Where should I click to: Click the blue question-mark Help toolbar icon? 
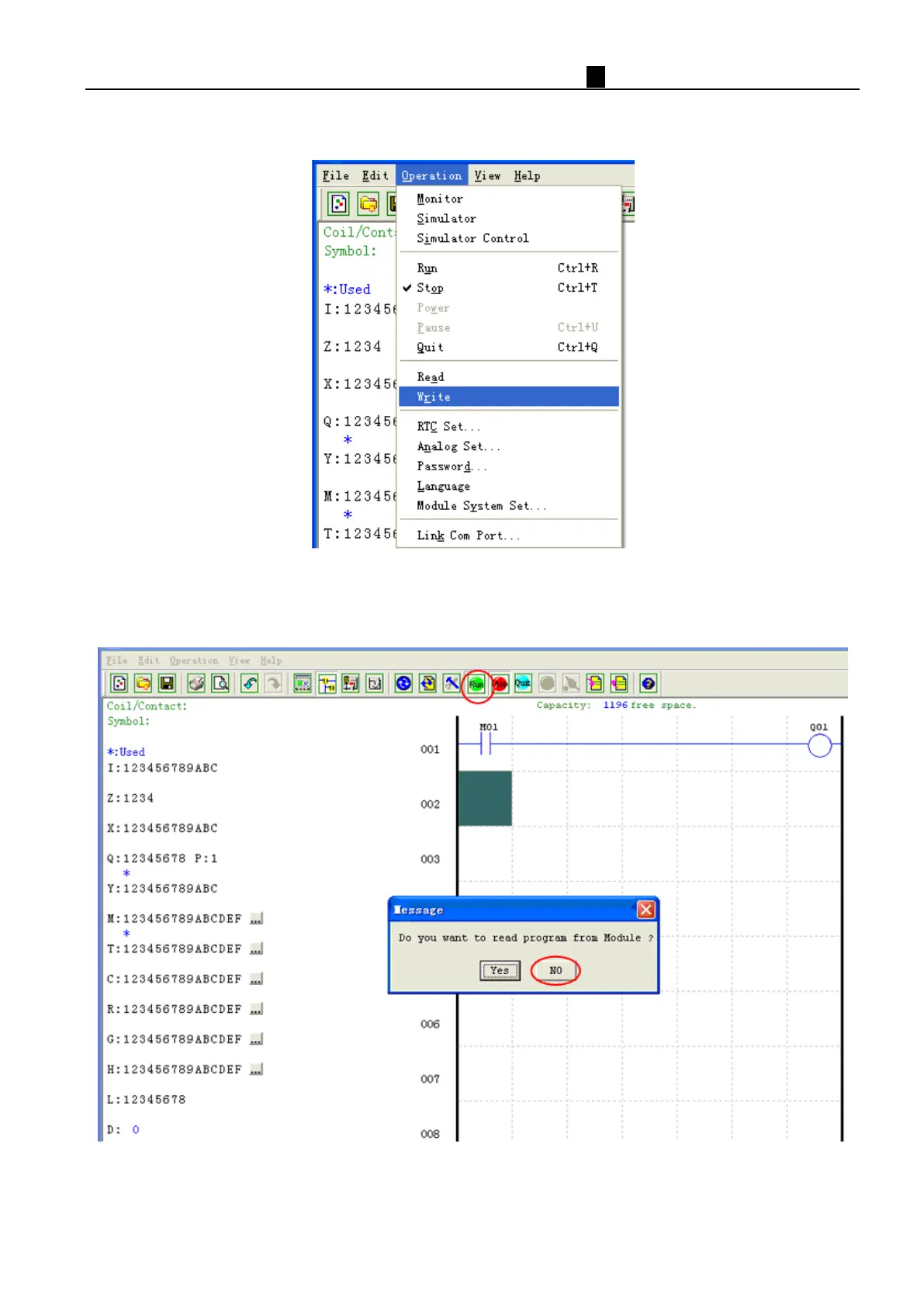pos(649,684)
